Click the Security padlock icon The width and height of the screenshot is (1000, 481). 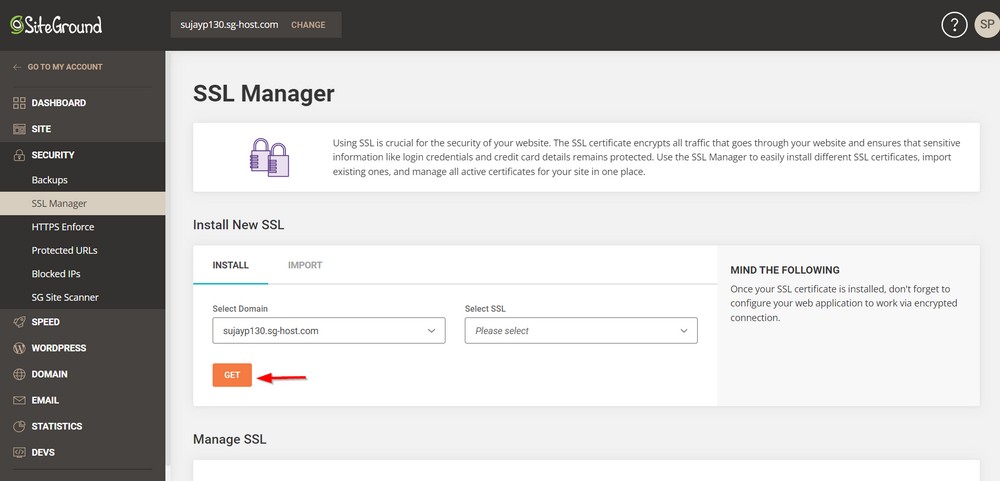(19, 155)
